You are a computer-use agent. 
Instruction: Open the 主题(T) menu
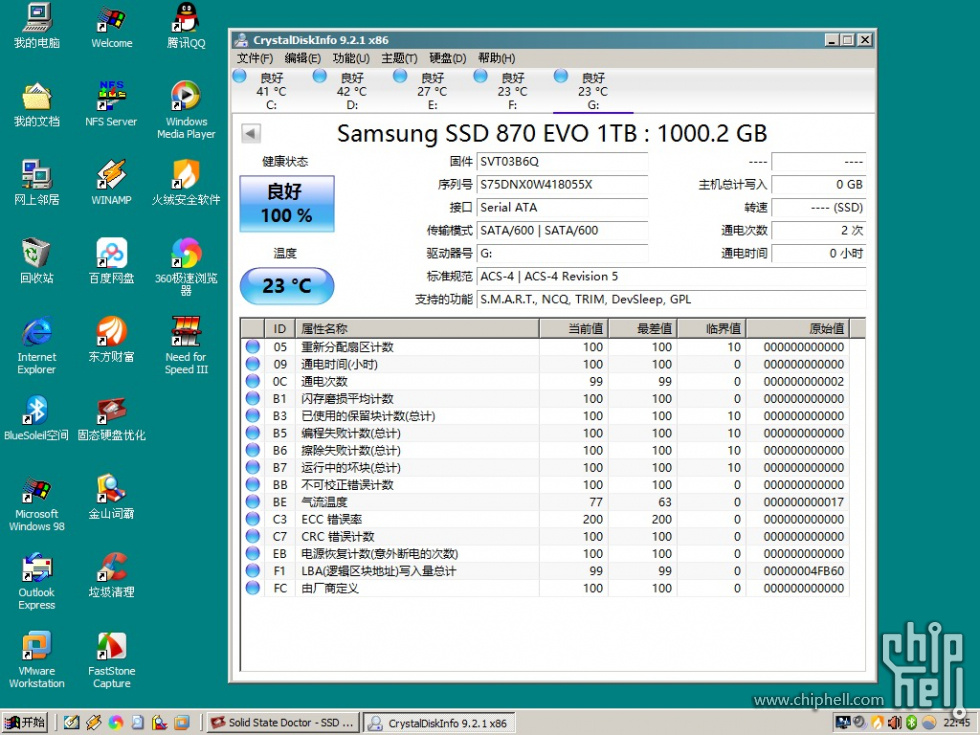(399, 58)
